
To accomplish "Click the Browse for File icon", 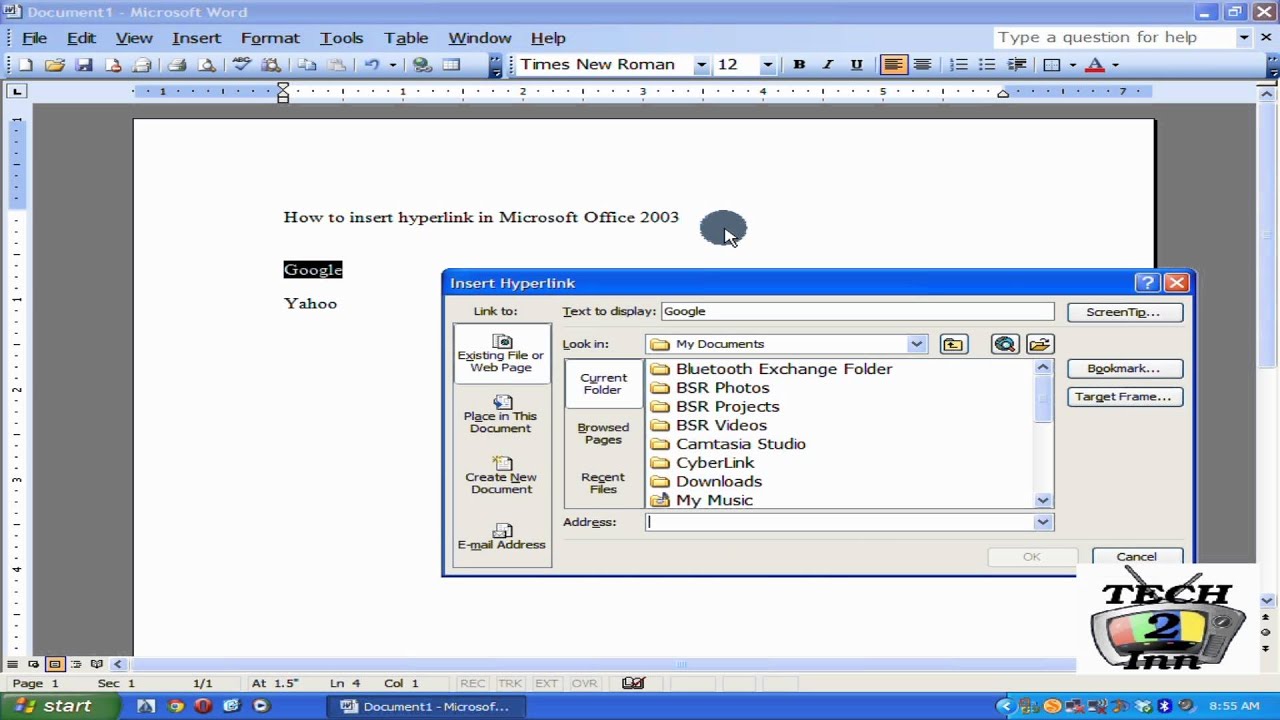I will [1039, 344].
